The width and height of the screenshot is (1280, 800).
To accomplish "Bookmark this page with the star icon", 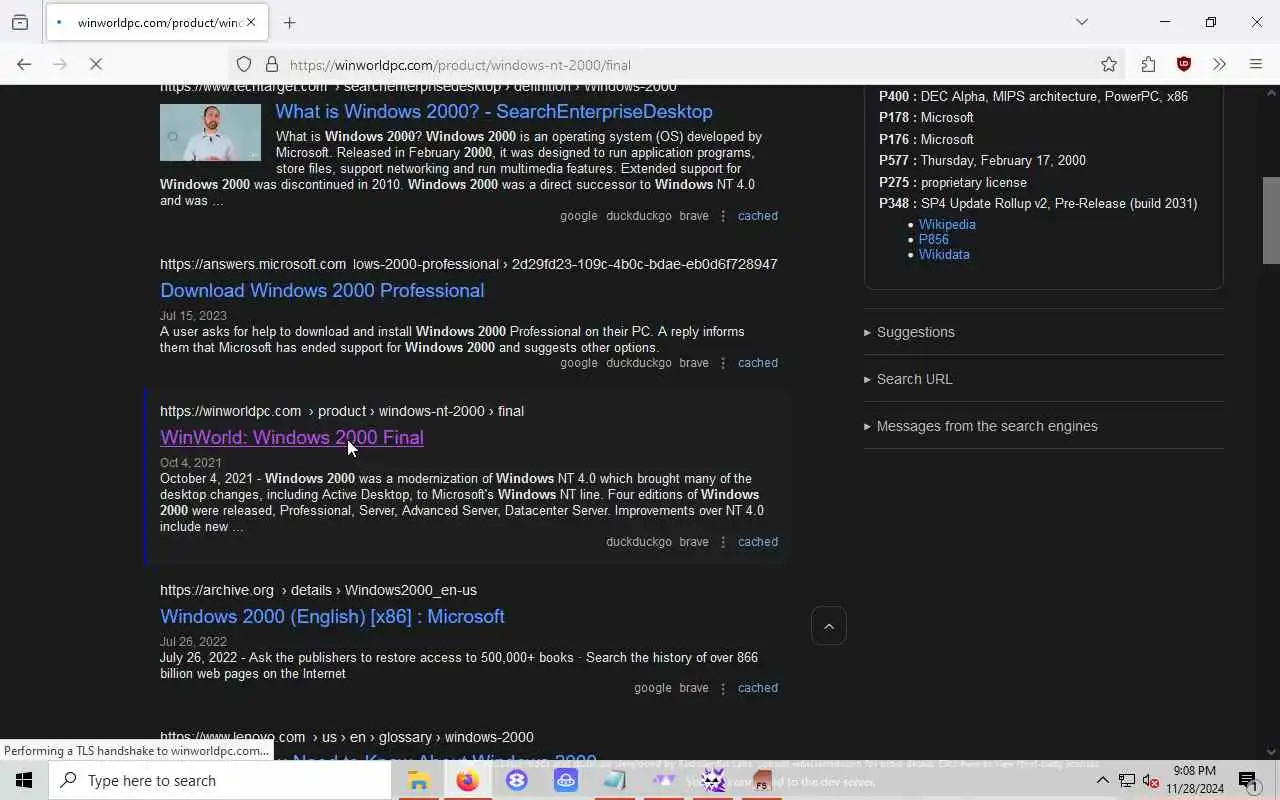I will (x=1109, y=65).
